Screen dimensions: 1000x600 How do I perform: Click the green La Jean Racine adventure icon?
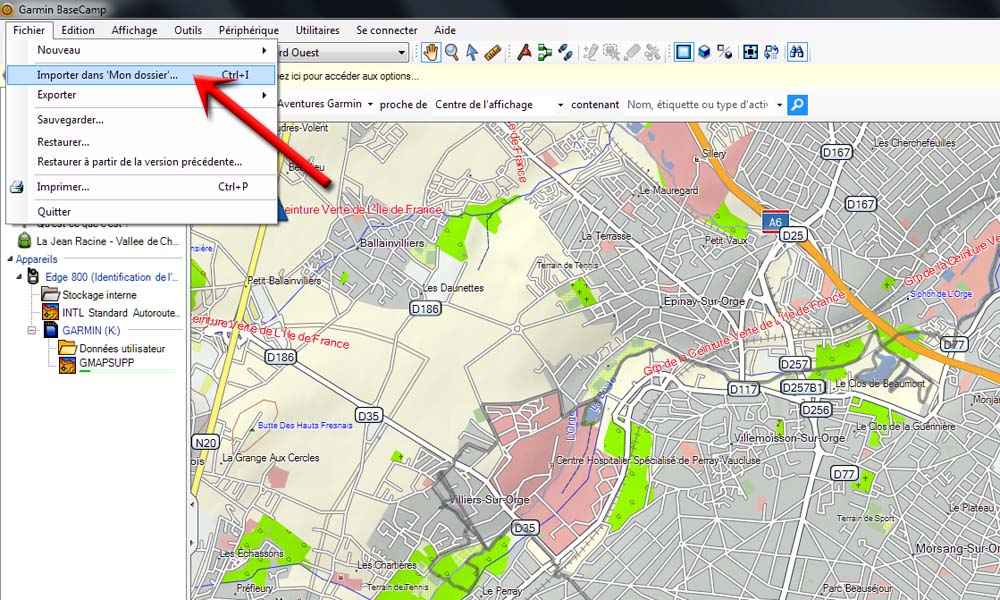click(24, 241)
